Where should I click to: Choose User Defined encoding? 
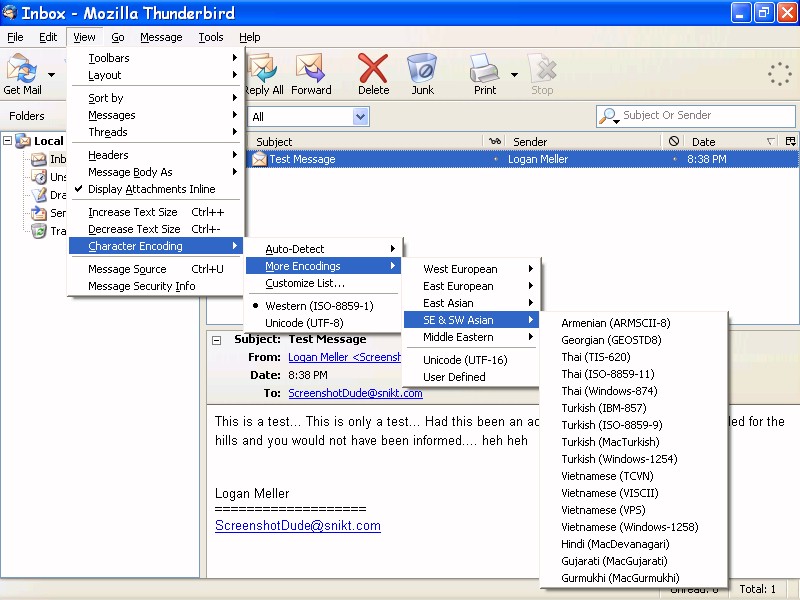pos(471,377)
